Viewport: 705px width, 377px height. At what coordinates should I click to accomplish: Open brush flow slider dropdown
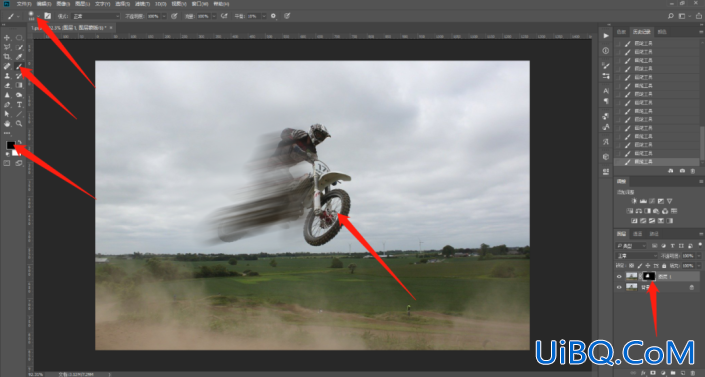point(214,16)
